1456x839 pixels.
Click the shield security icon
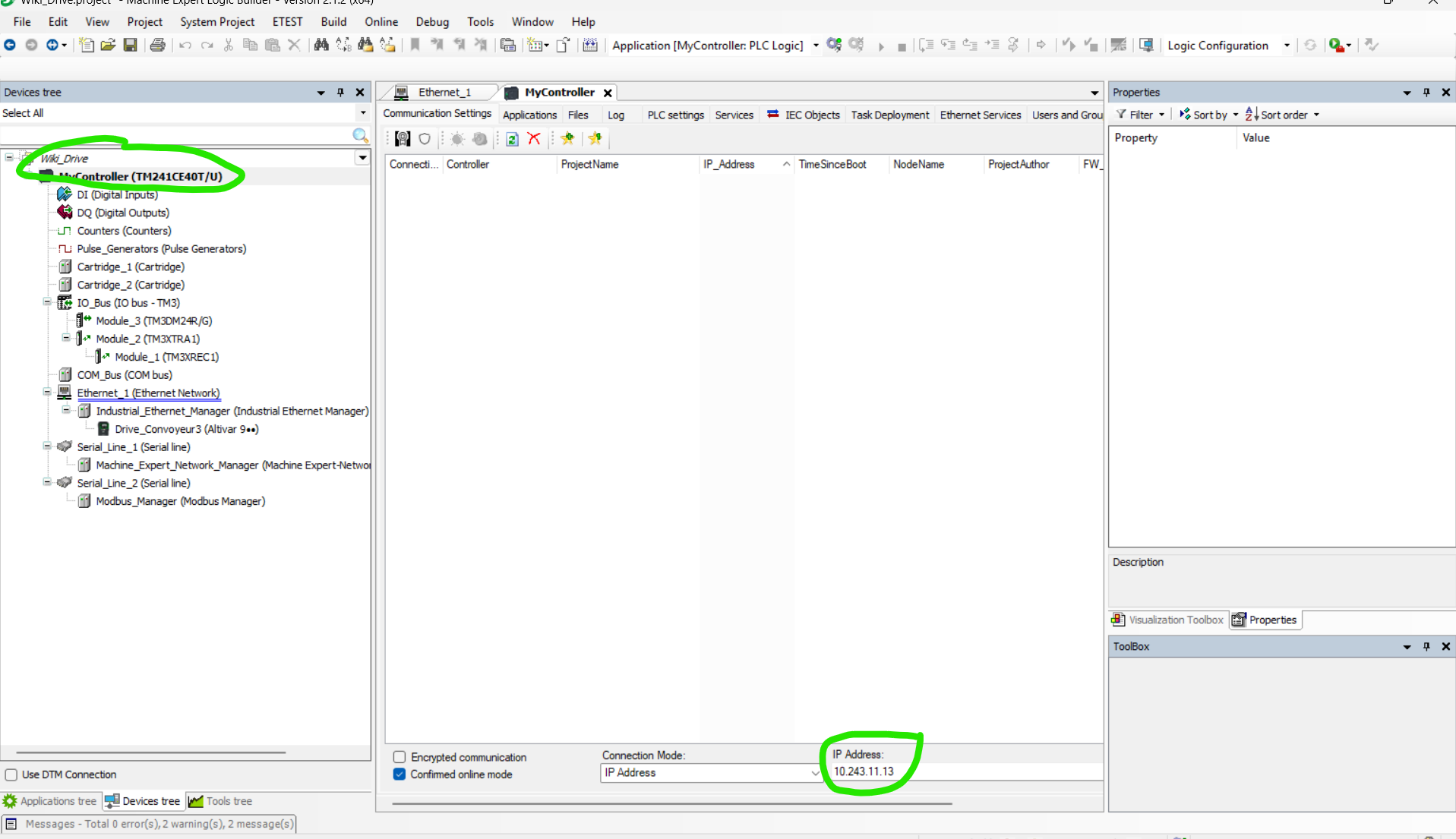coord(425,139)
